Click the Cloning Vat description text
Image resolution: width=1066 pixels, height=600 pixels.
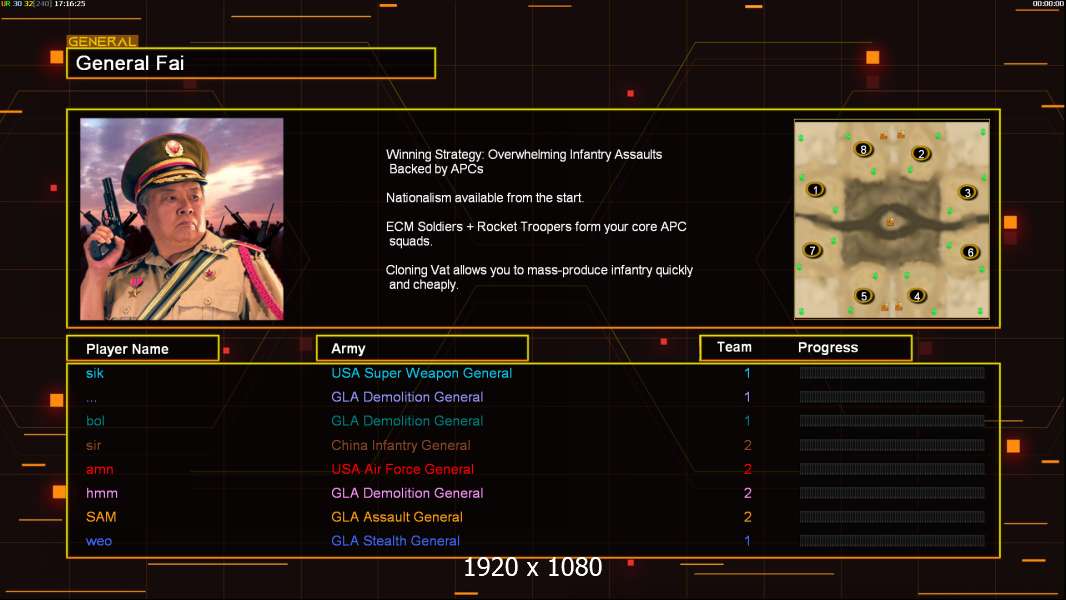pyautogui.click(x=539, y=277)
